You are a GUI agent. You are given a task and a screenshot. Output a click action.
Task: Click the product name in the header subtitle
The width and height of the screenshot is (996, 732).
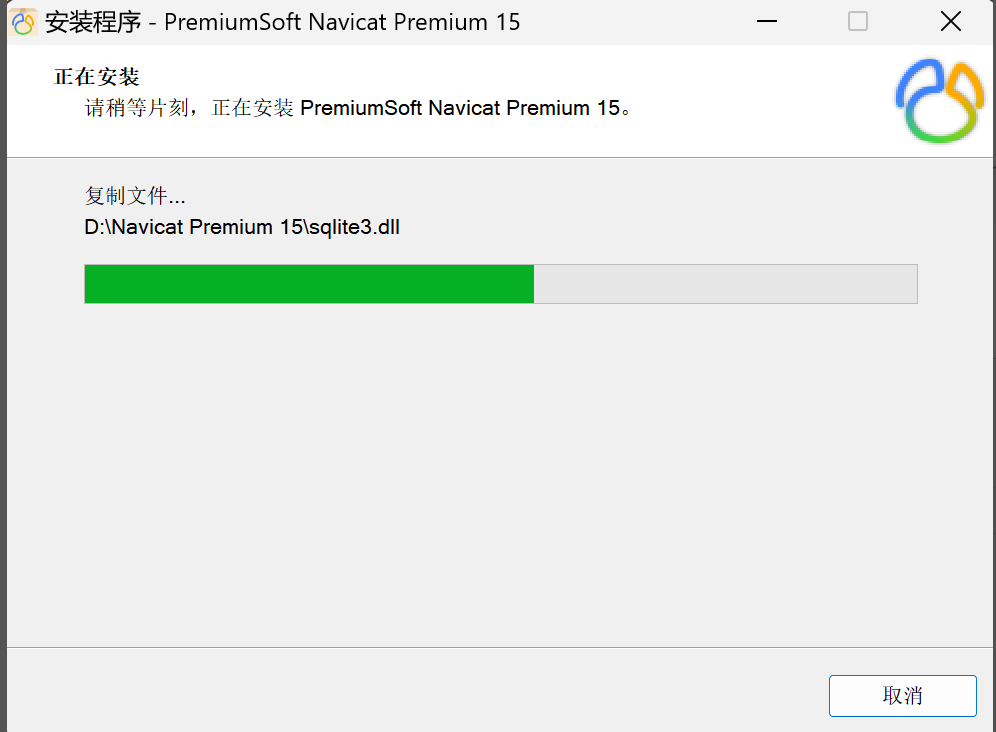point(460,108)
